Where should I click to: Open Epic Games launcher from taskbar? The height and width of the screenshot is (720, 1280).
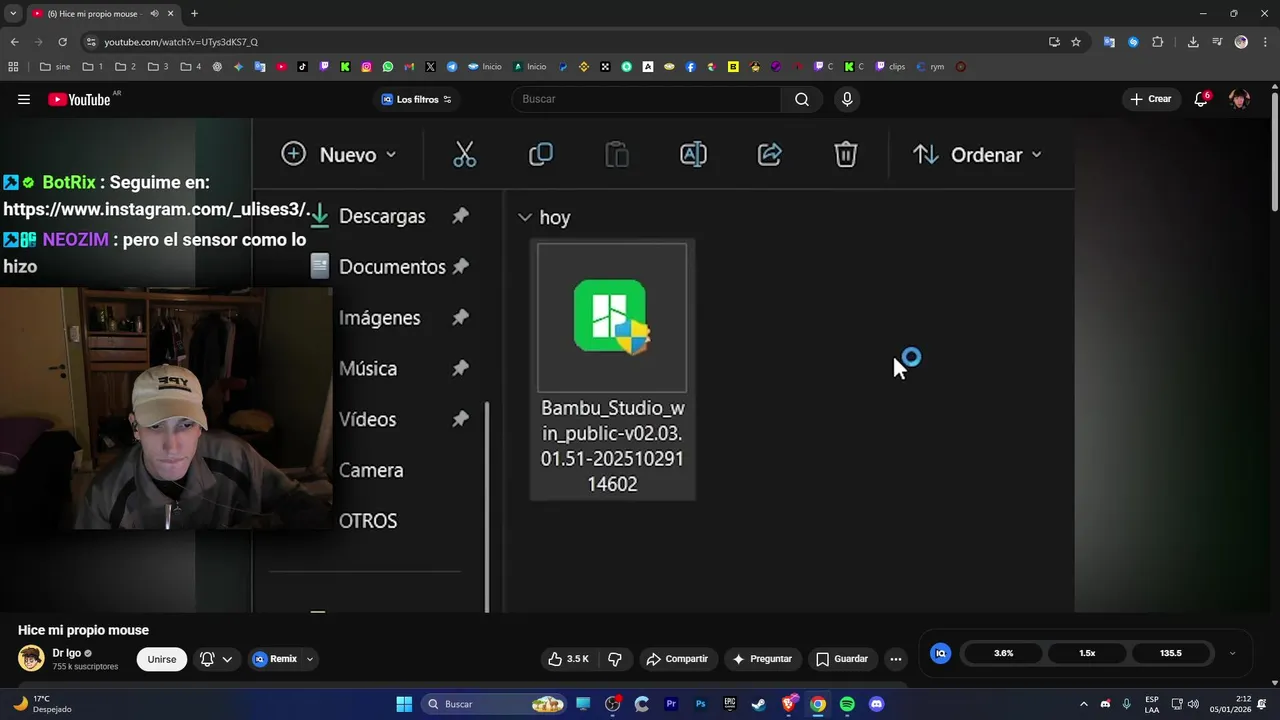730,704
